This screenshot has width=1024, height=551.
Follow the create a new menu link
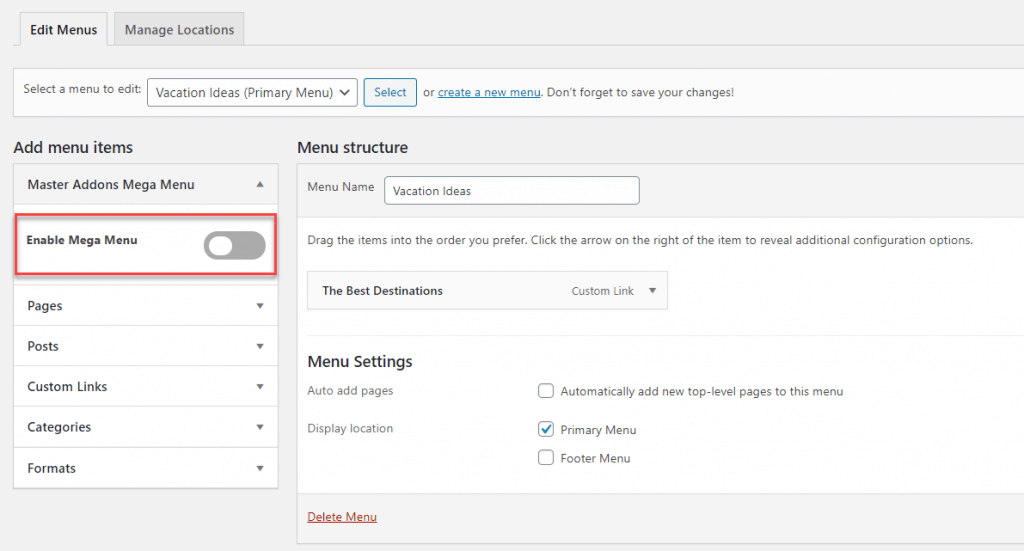click(x=489, y=92)
